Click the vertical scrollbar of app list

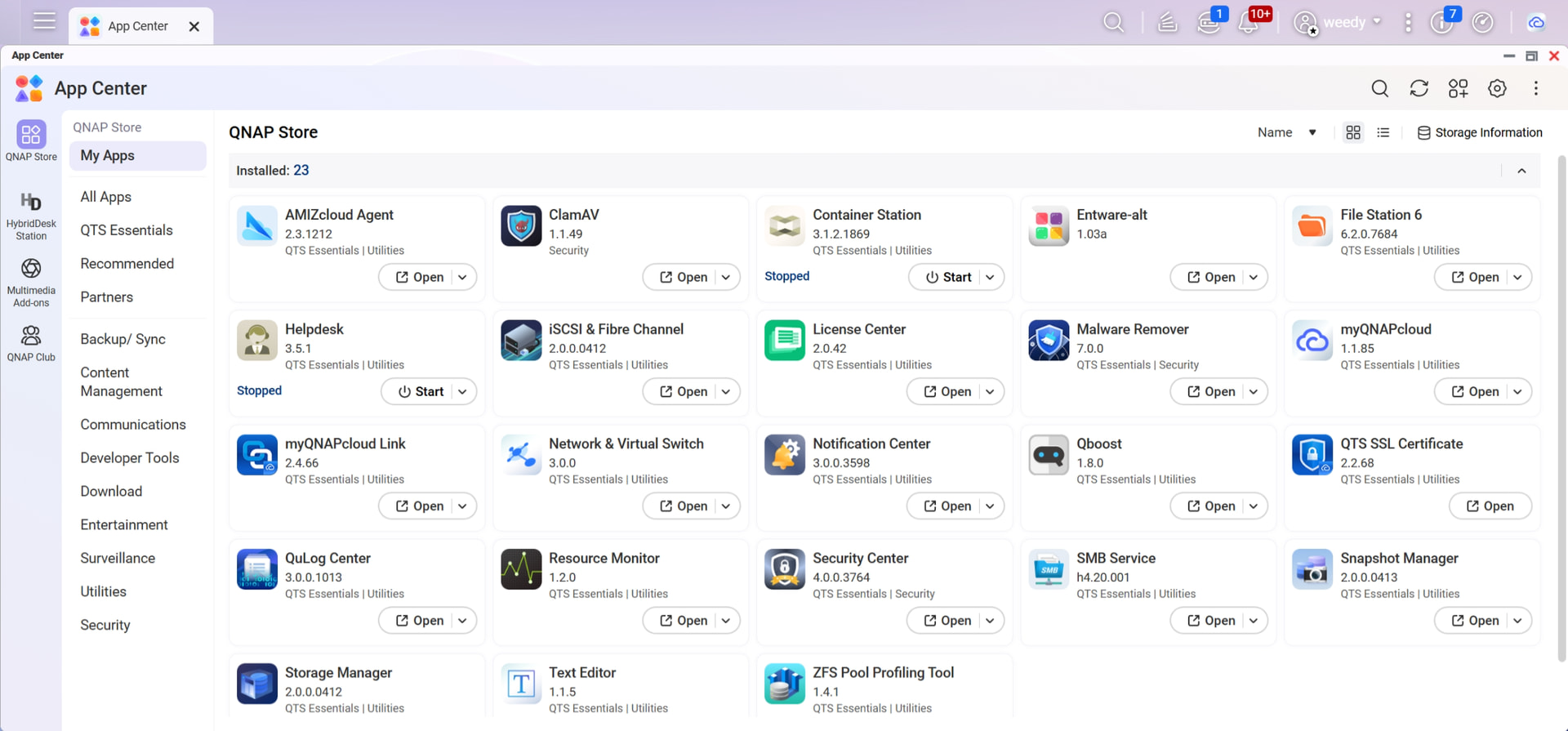pyautogui.click(x=1561, y=408)
